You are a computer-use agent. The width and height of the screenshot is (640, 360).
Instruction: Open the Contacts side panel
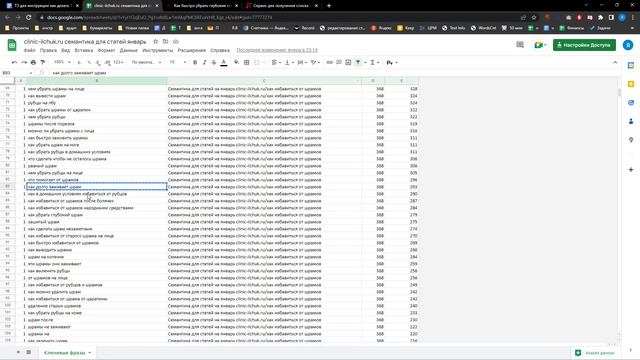point(631,121)
